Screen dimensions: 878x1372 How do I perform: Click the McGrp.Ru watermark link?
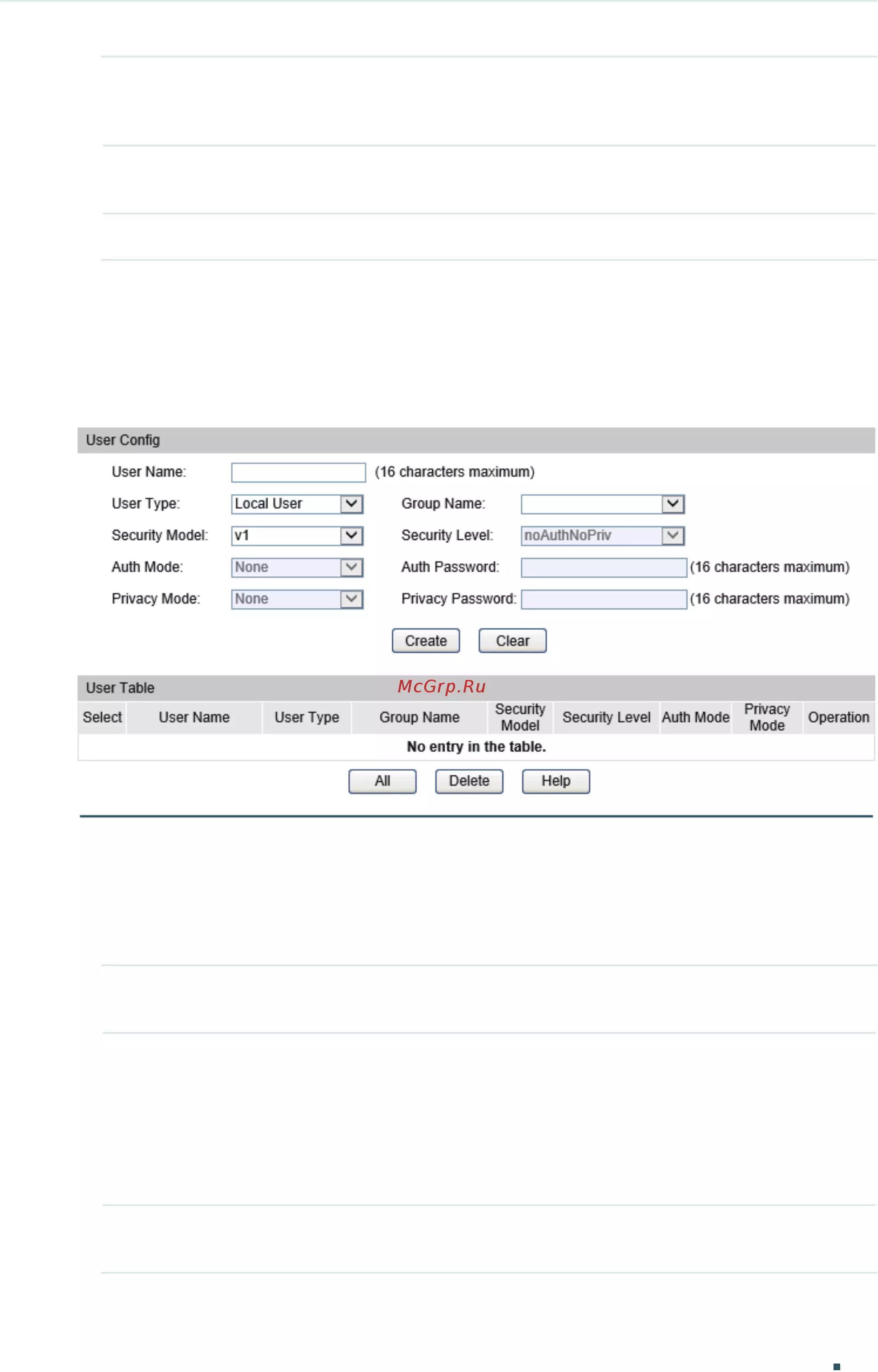coord(442,686)
